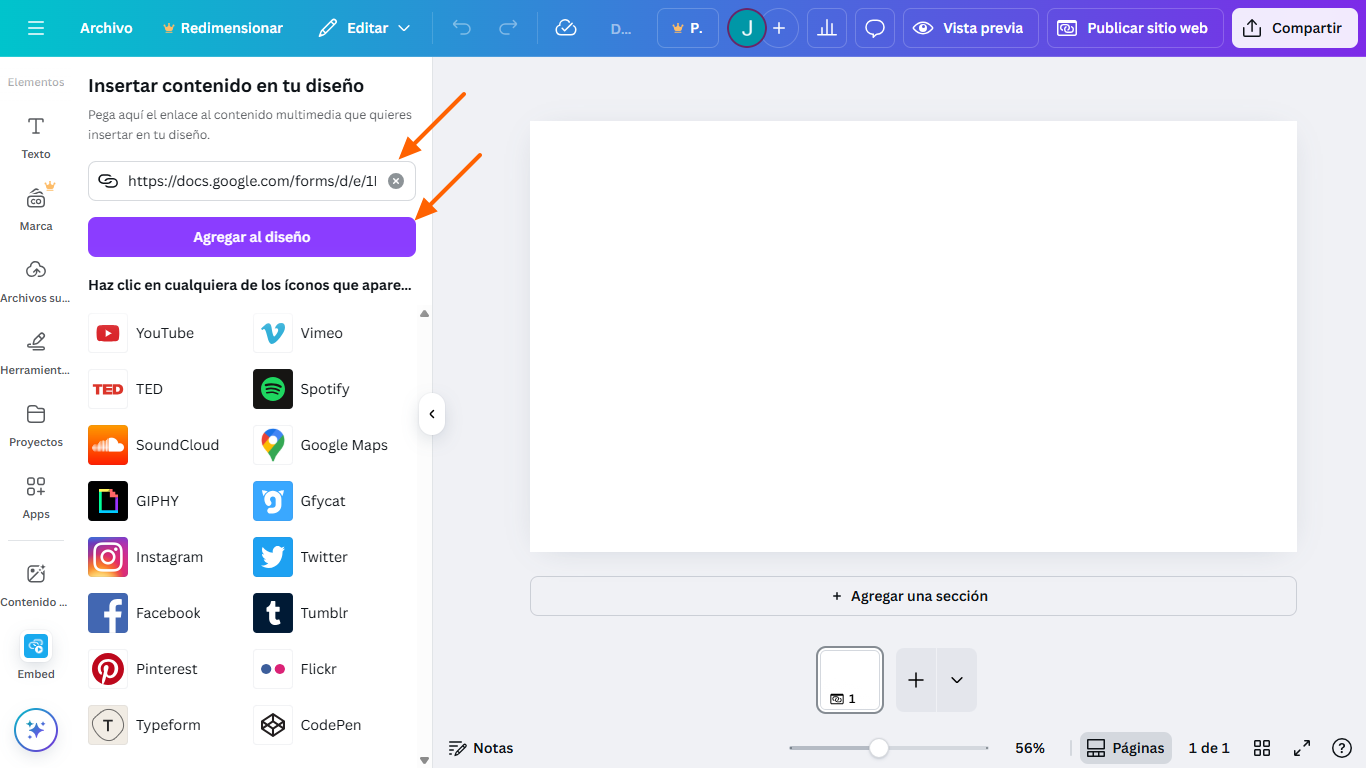Open the Herramientas drawing tools
The height and width of the screenshot is (768, 1366).
(36, 353)
